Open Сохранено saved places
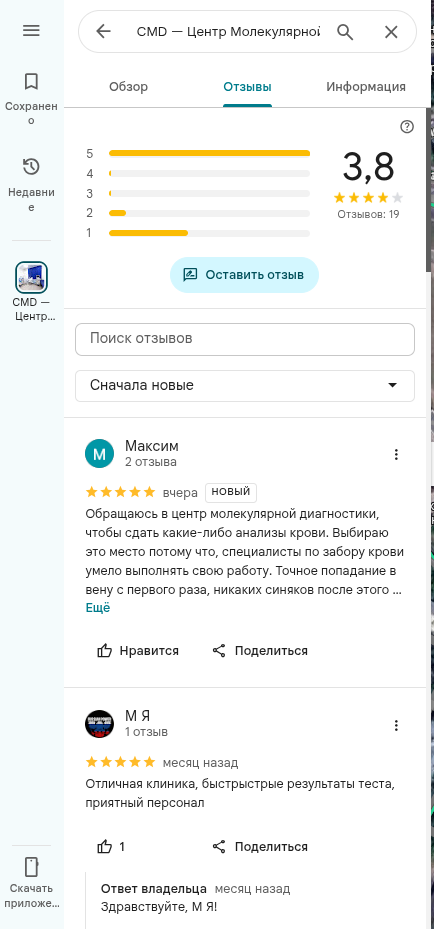 click(31, 99)
